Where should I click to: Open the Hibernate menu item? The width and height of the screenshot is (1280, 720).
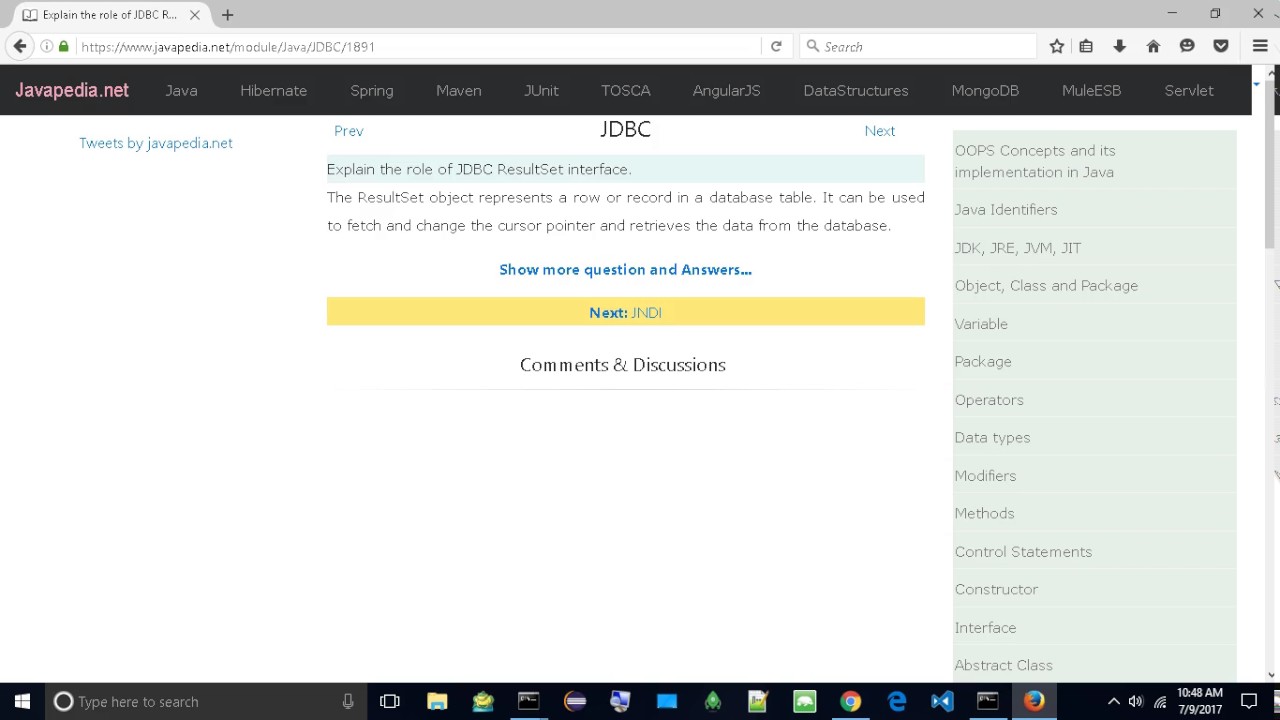[x=273, y=90]
